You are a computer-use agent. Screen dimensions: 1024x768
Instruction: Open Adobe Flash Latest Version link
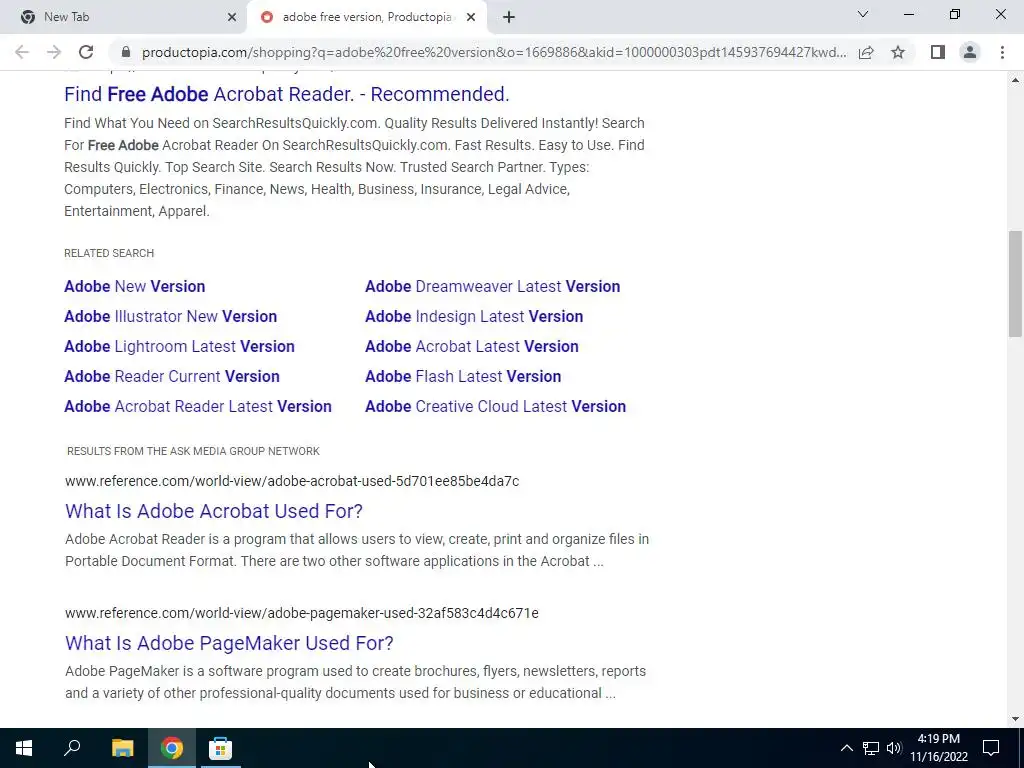click(x=463, y=376)
